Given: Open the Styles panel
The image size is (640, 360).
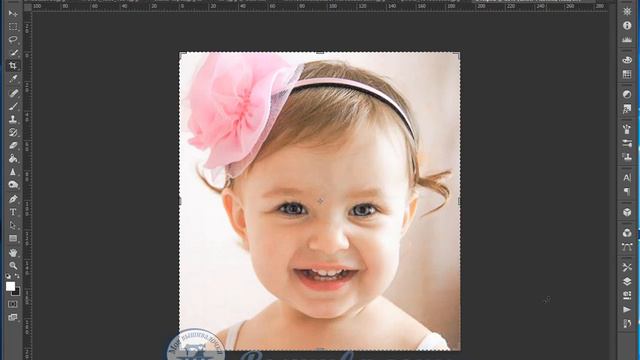Looking at the screenshot, I should click(x=627, y=109).
